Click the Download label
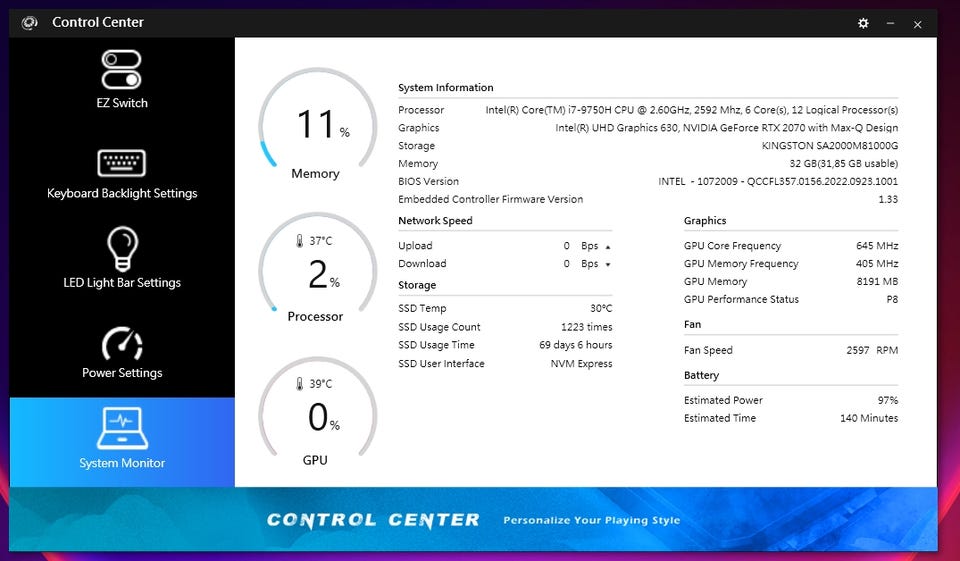 click(422, 263)
